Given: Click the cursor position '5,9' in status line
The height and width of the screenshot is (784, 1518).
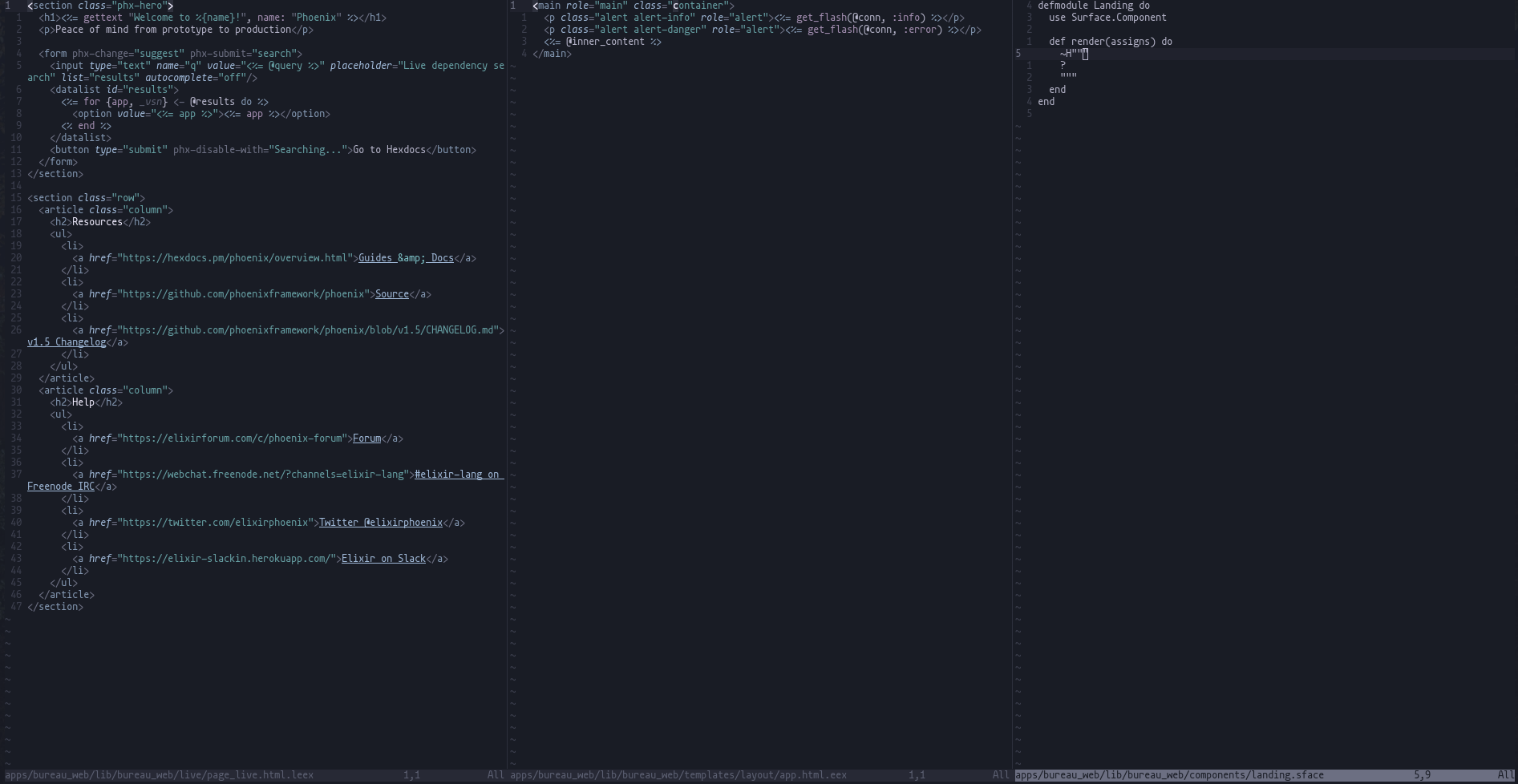Looking at the screenshot, I should (x=1422, y=775).
